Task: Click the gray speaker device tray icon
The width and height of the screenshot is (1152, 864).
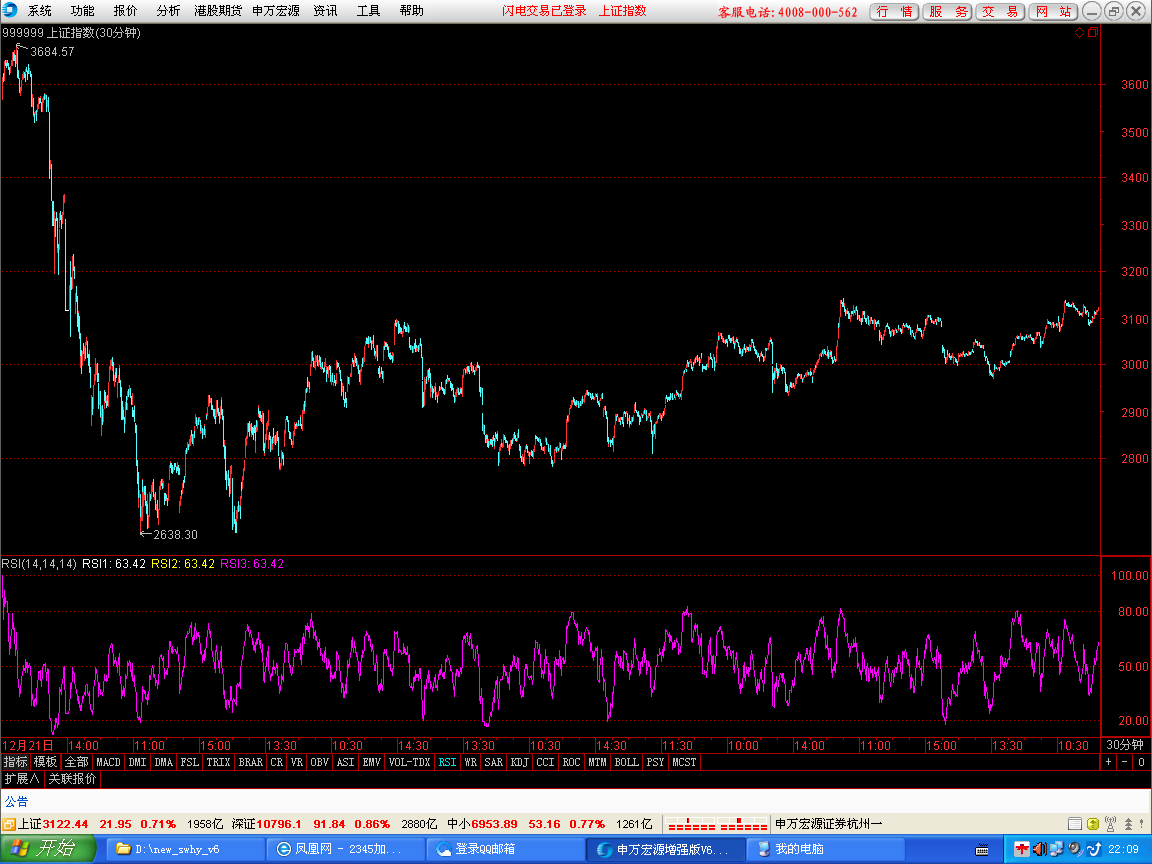Action: point(1075,849)
